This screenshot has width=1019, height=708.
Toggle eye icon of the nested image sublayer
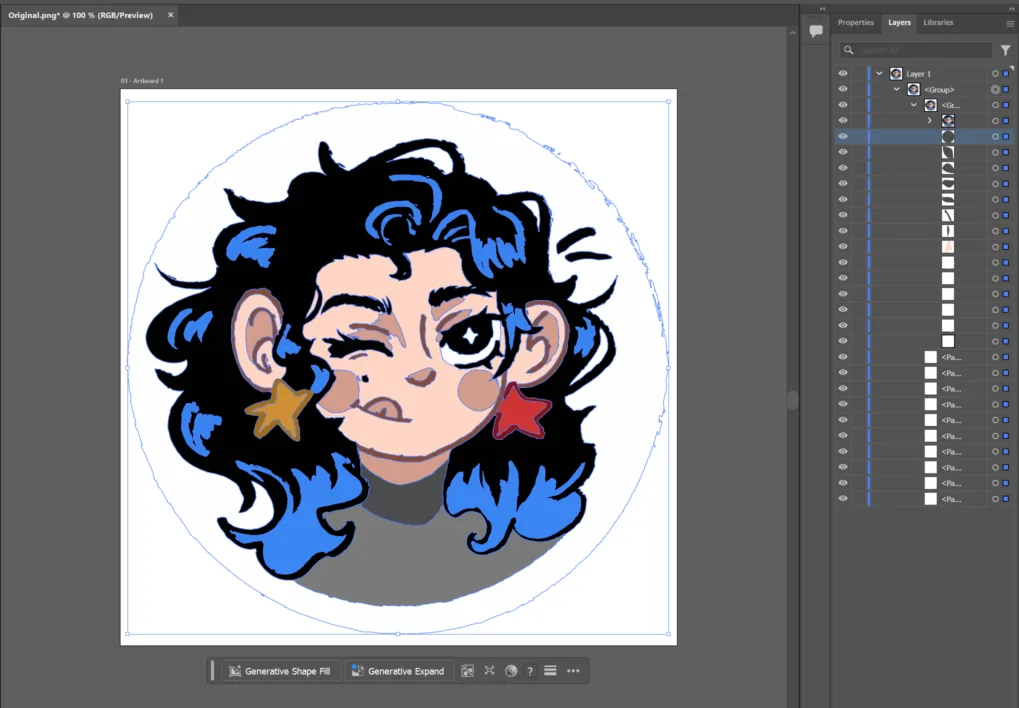click(x=843, y=120)
